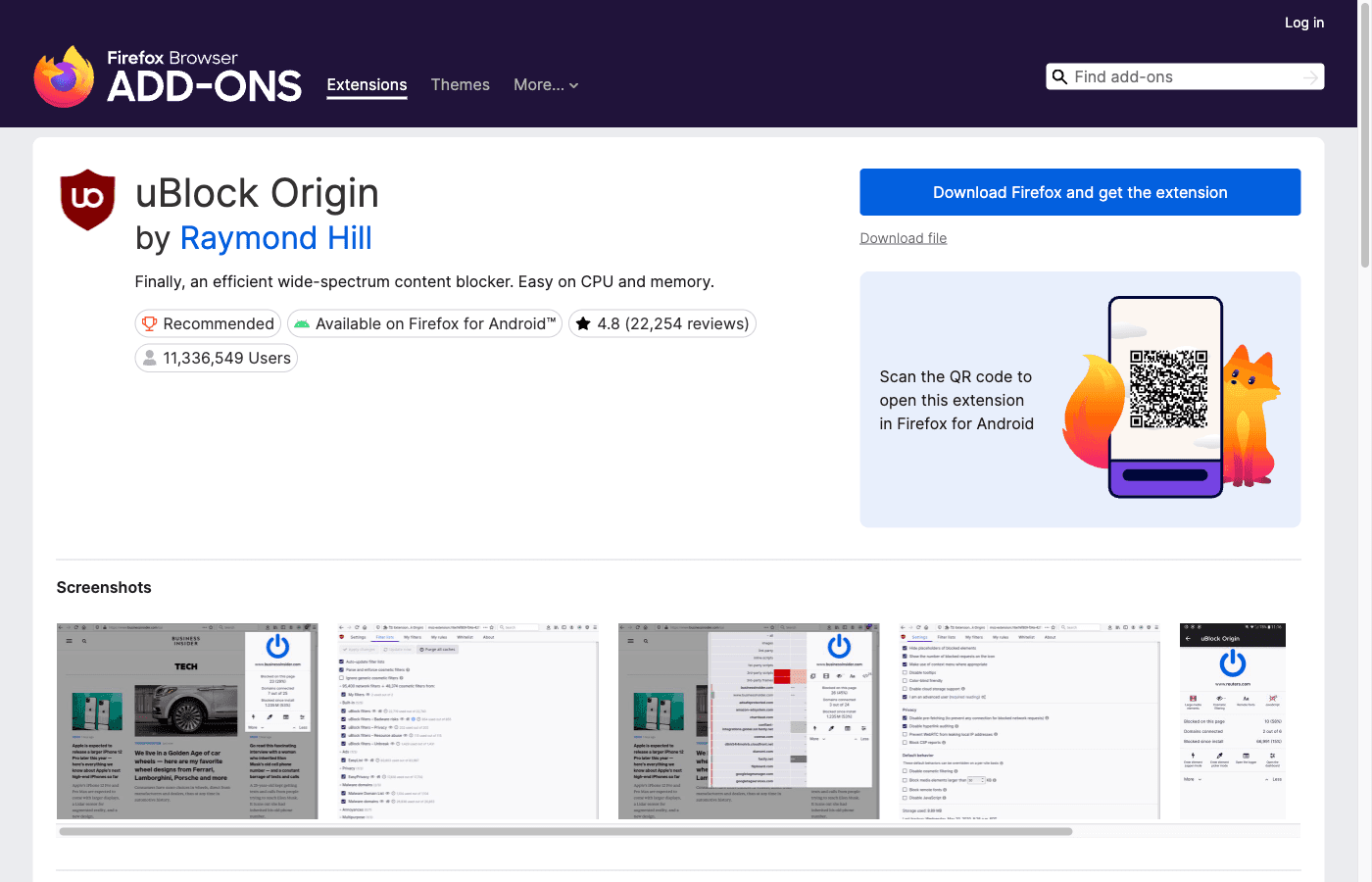Image resolution: width=1372 pixels, height=882 pixels.
Task: Click the Firefox Browser Add-ons logo
Action: (x=168, y=75)
